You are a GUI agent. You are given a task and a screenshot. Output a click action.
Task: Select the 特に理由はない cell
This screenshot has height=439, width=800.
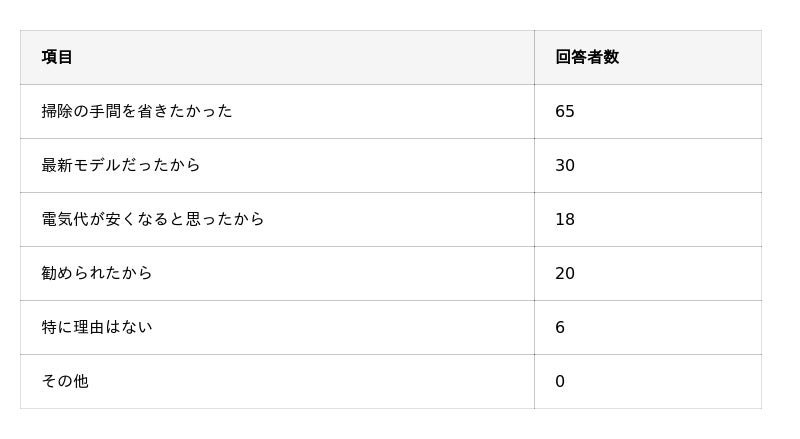click(97, 327)
